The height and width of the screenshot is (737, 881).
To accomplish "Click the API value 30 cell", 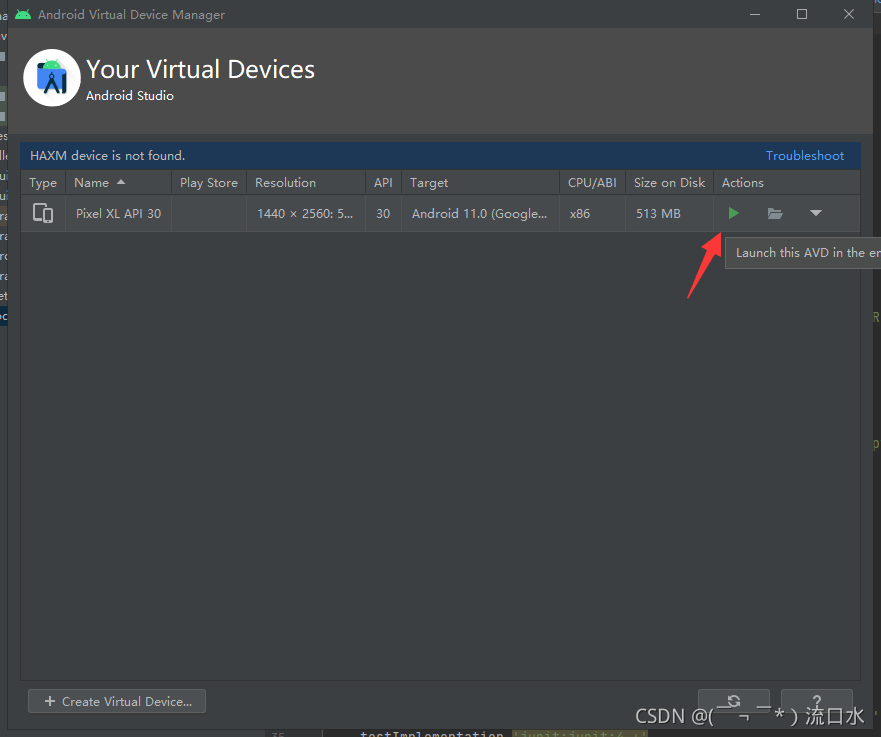I will pos(383,213).
